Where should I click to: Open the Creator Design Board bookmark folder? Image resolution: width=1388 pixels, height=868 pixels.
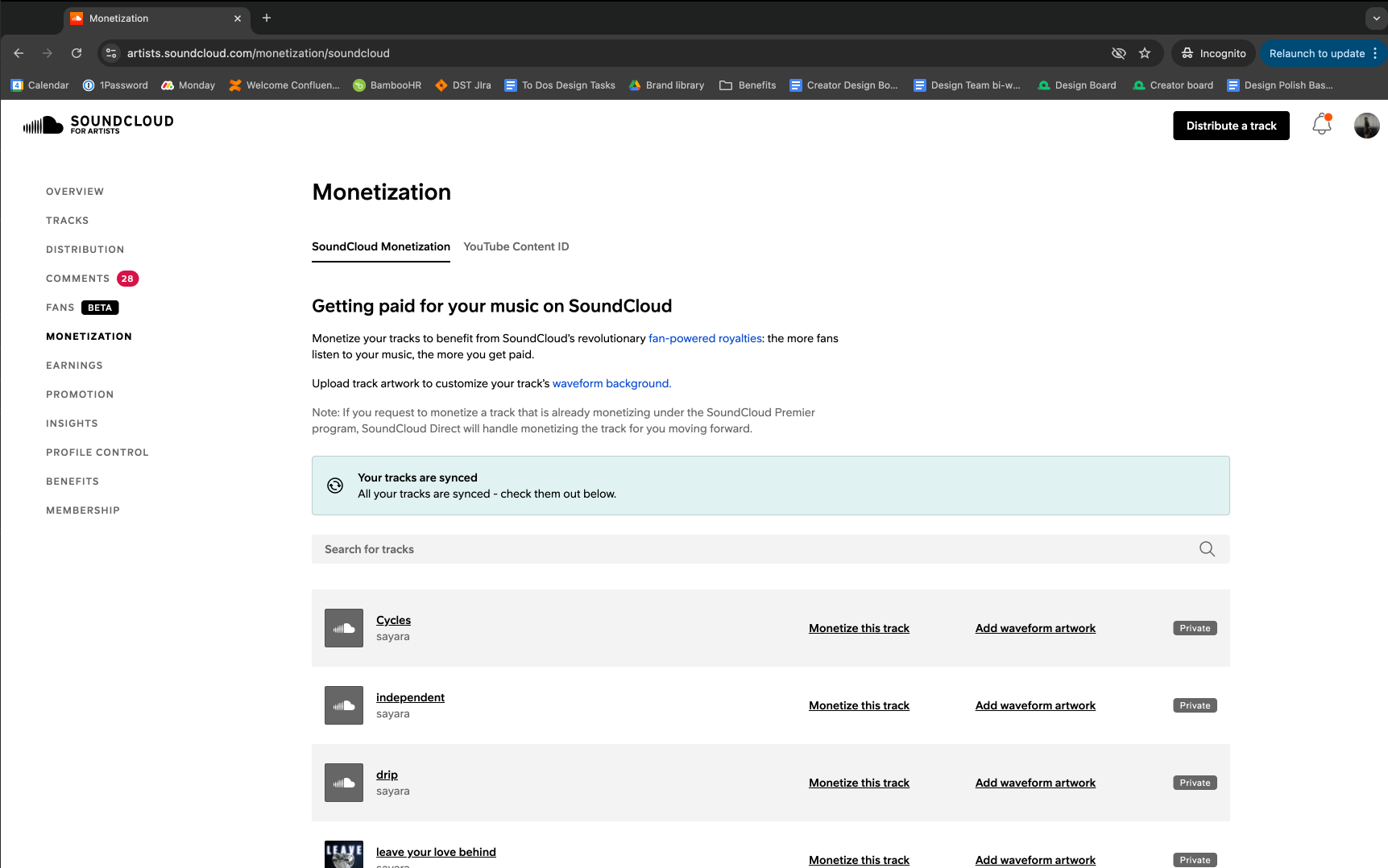[843, 85]
